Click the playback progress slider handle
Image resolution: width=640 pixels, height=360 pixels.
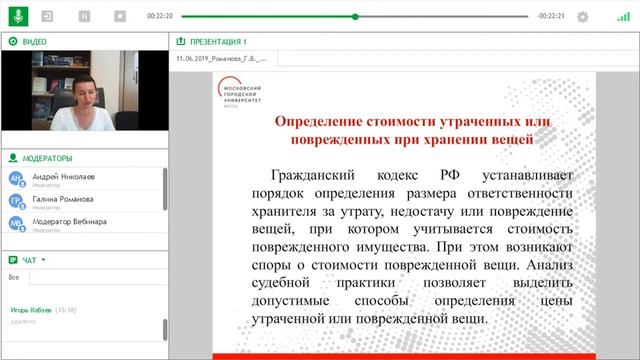[x=355, y=17]
